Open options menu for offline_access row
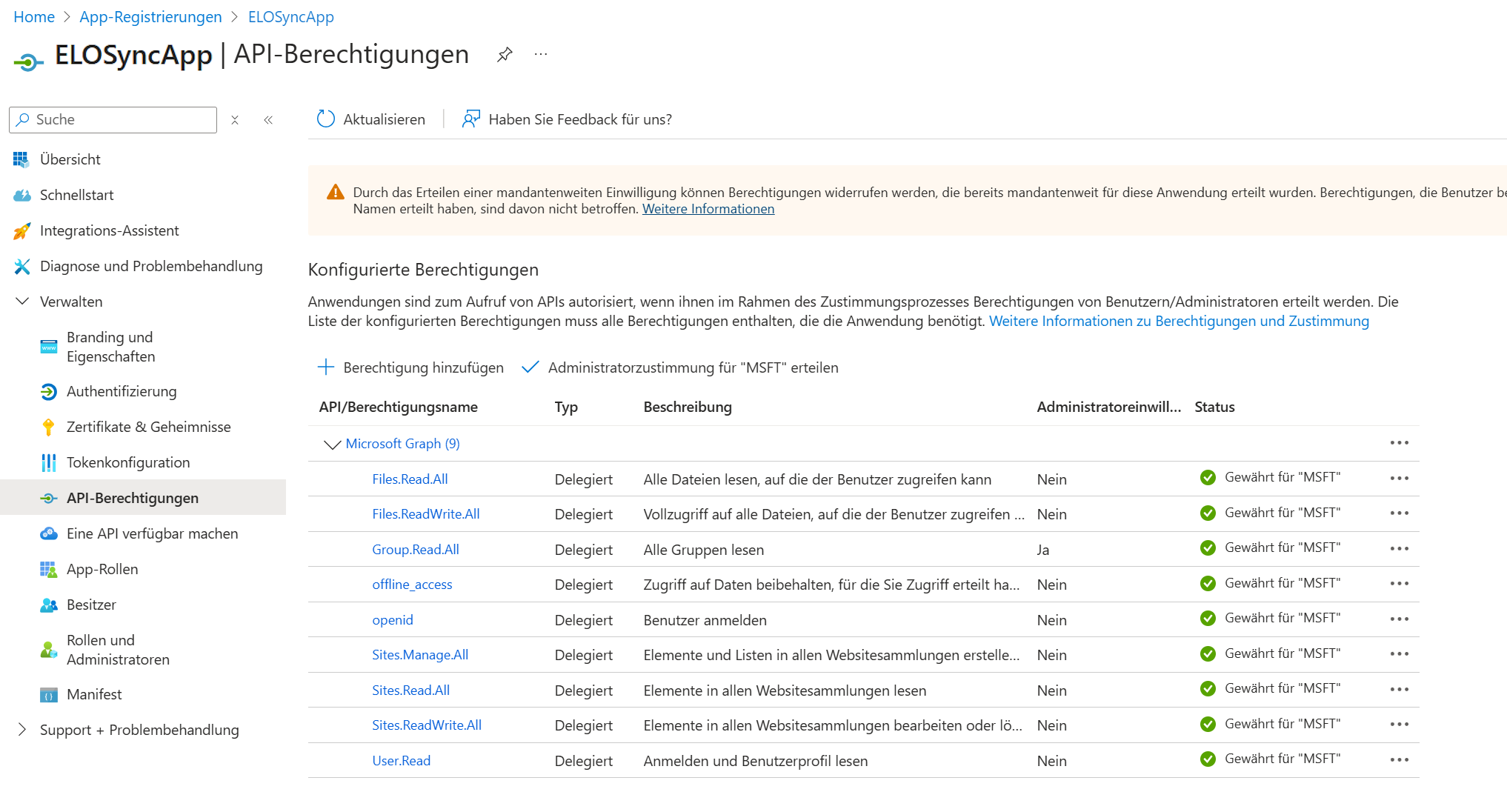This screenshot has width=1507, height=812. [1399, 584]
